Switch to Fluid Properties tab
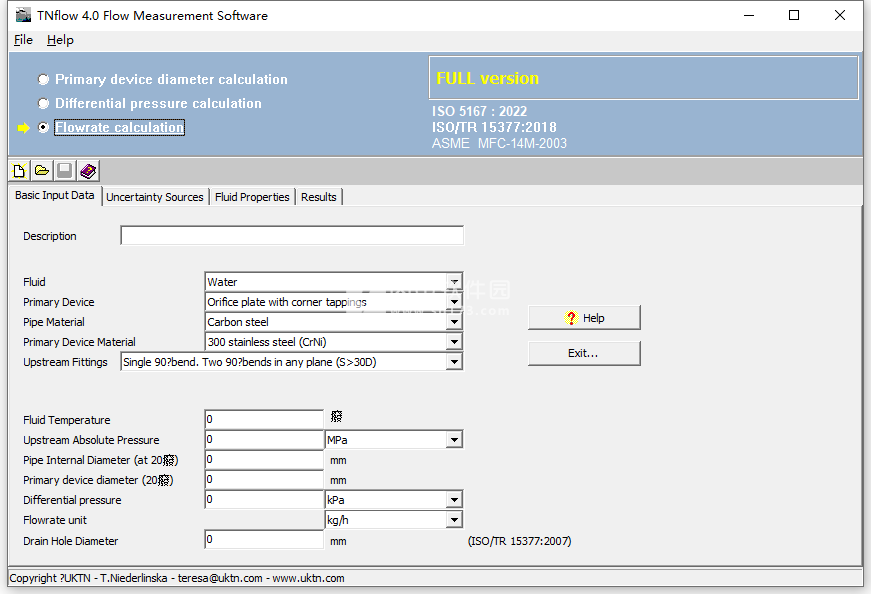This screenshot has height=594, width=871. click(252, 197)
